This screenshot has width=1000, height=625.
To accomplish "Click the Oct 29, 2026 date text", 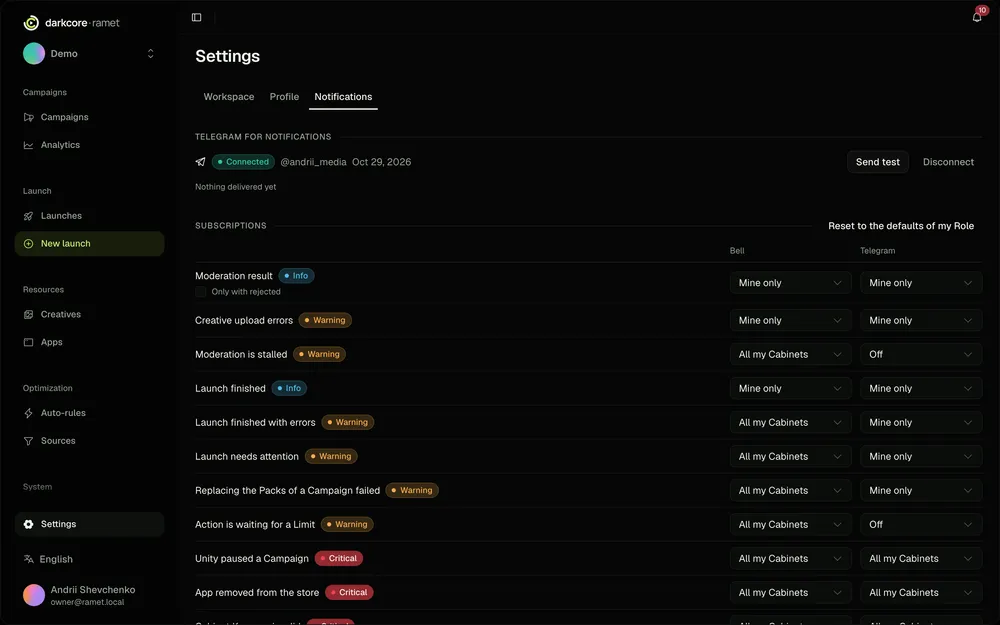I will (x=381, y=162).
